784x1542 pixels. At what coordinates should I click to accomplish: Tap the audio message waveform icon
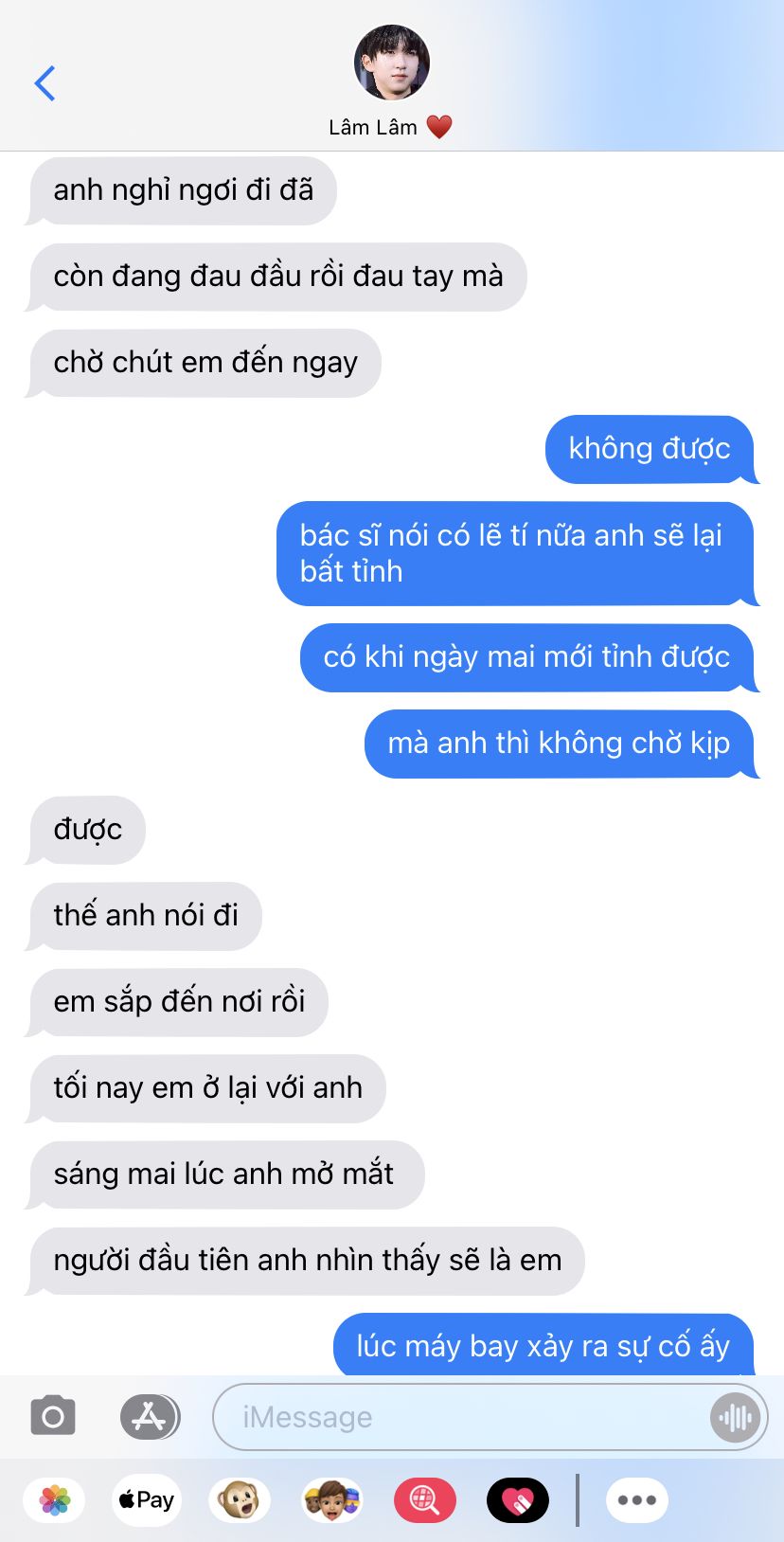coord(735,1417)
